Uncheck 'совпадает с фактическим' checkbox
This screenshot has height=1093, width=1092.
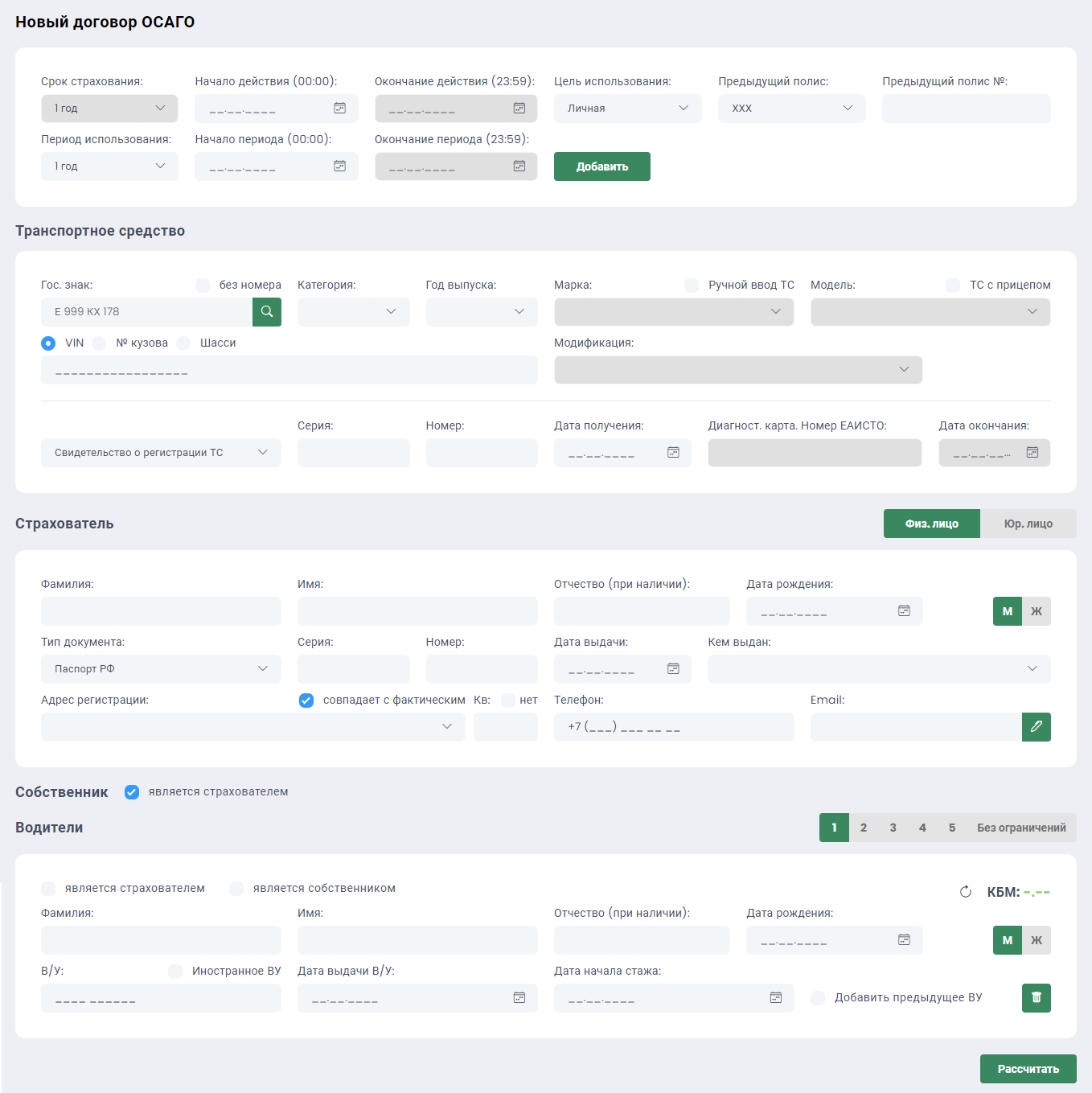(306, 701)
